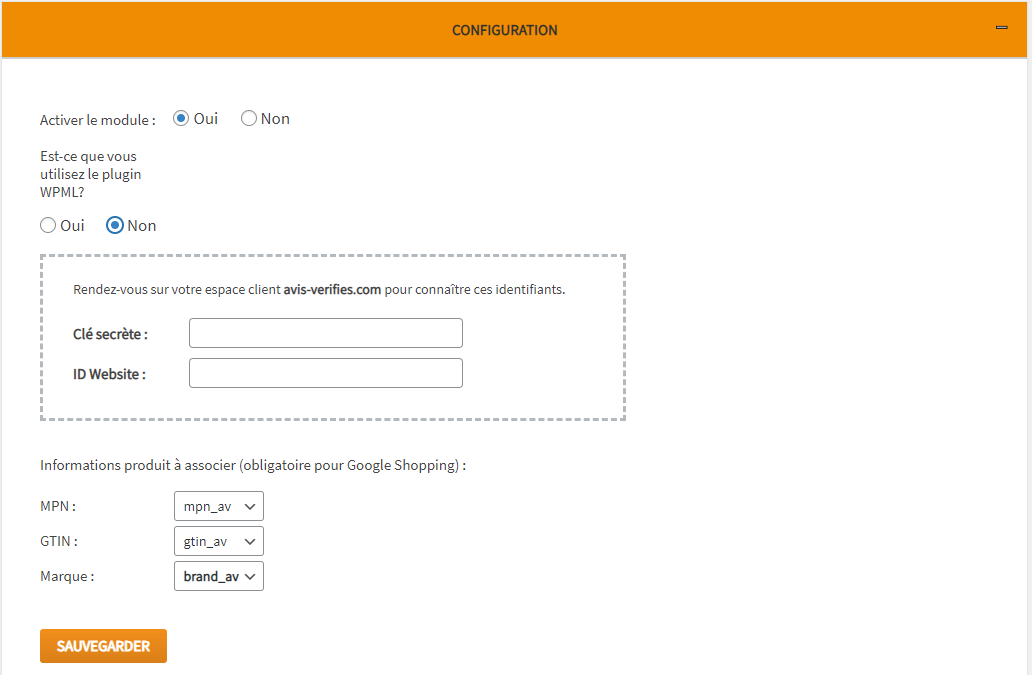Collapse the Configuration panel using minus icon
1032x675 pixels.
(x=1001, y=28)
